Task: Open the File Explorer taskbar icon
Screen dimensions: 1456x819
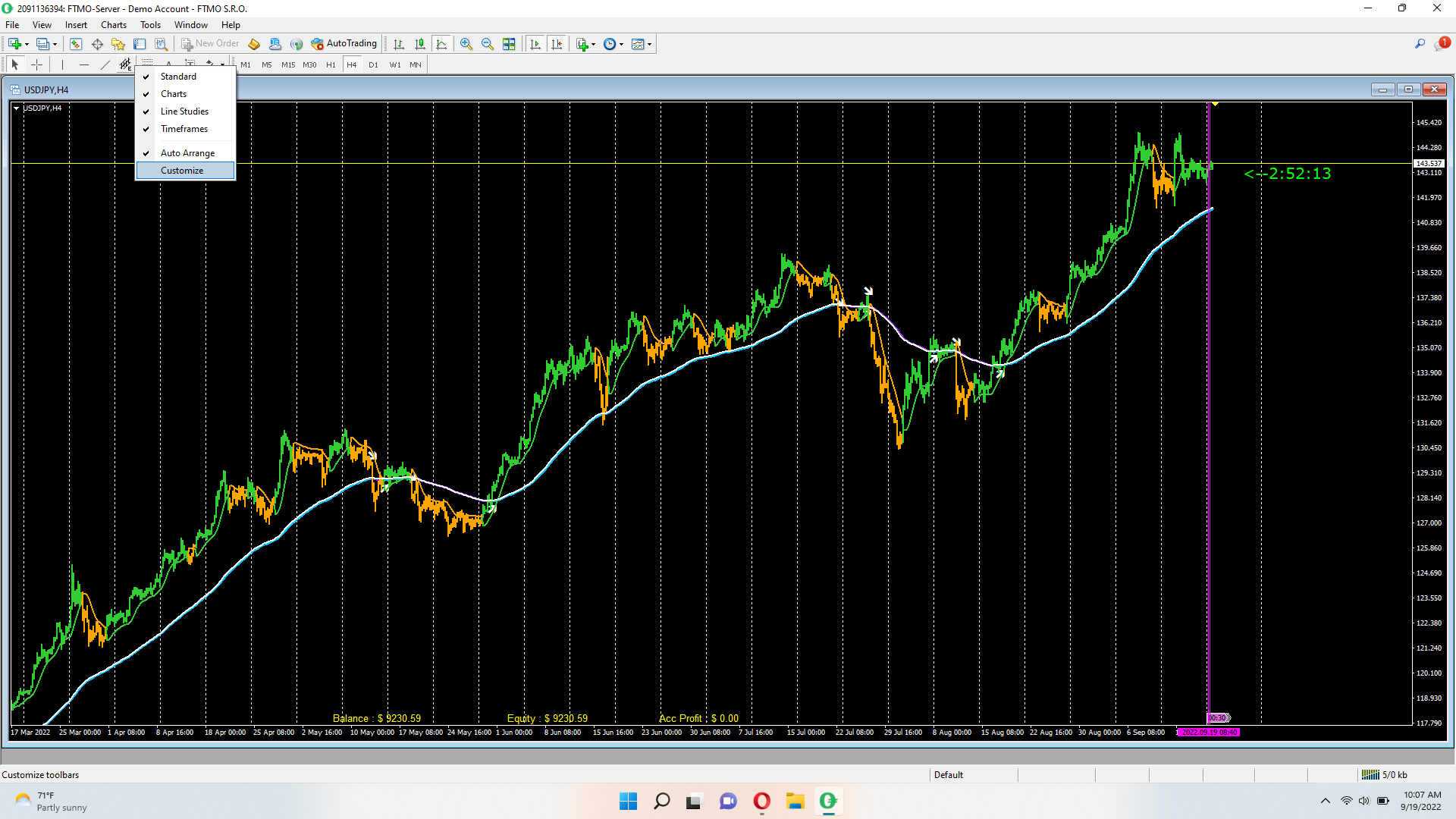Action: point(795,801)
